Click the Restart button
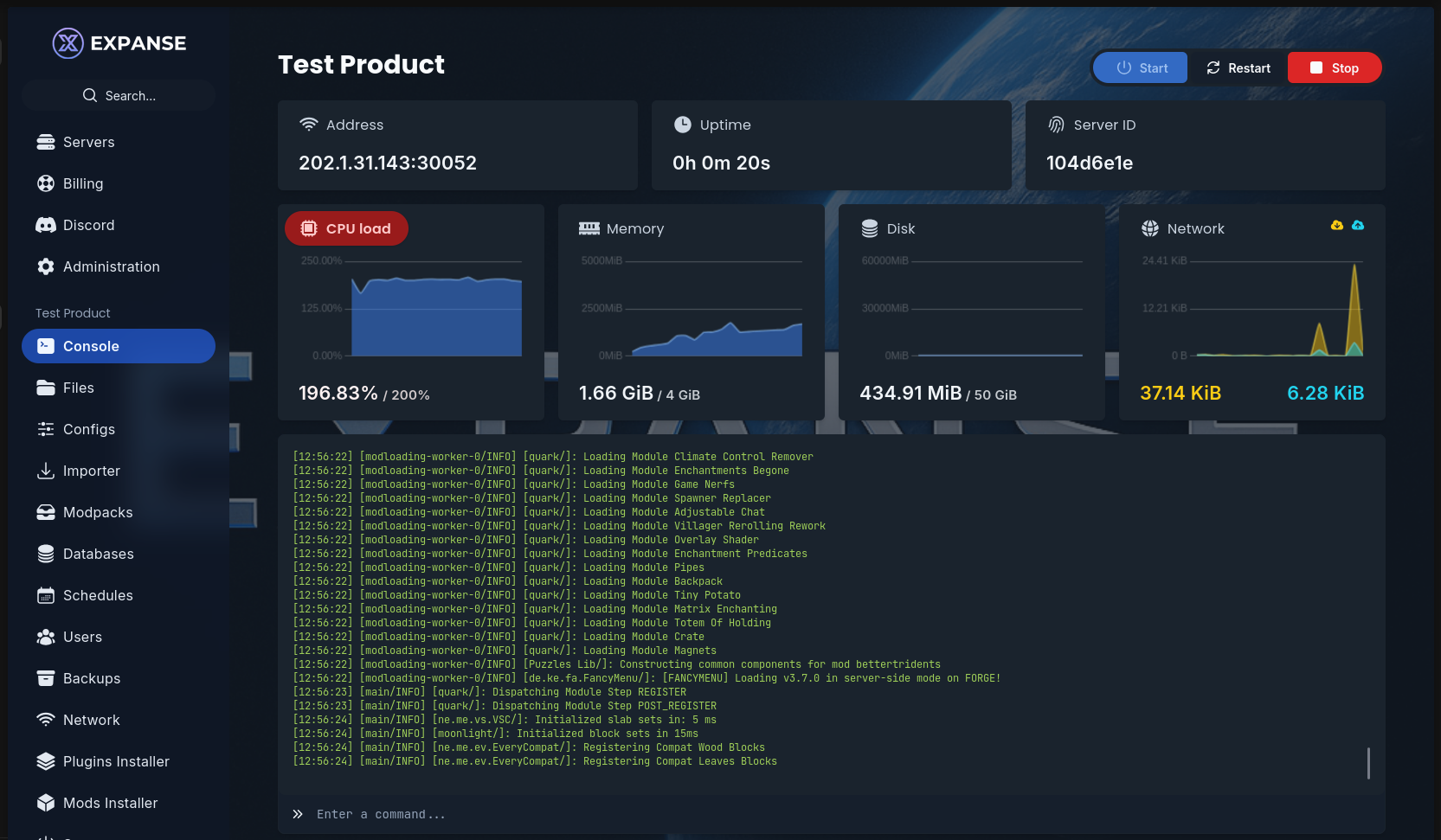Viewport: 1441px width, 840px height. (x=1238, y=67)
